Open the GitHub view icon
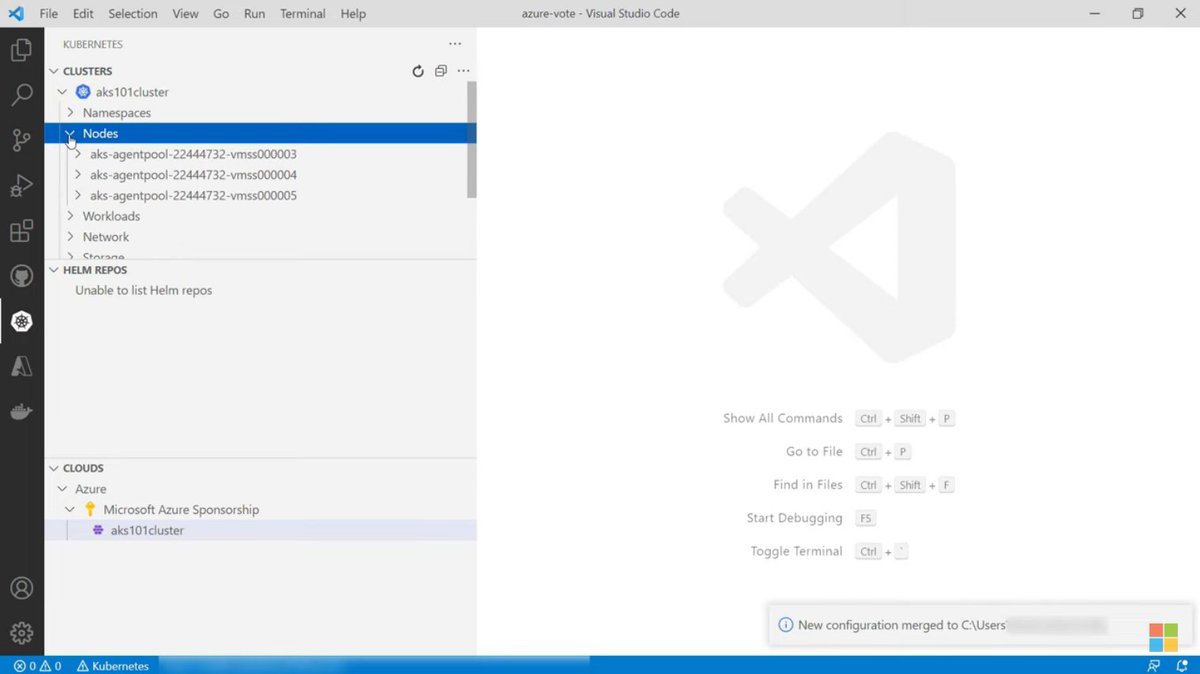This screenshot has width=1200, height=674. coord(21,276)
